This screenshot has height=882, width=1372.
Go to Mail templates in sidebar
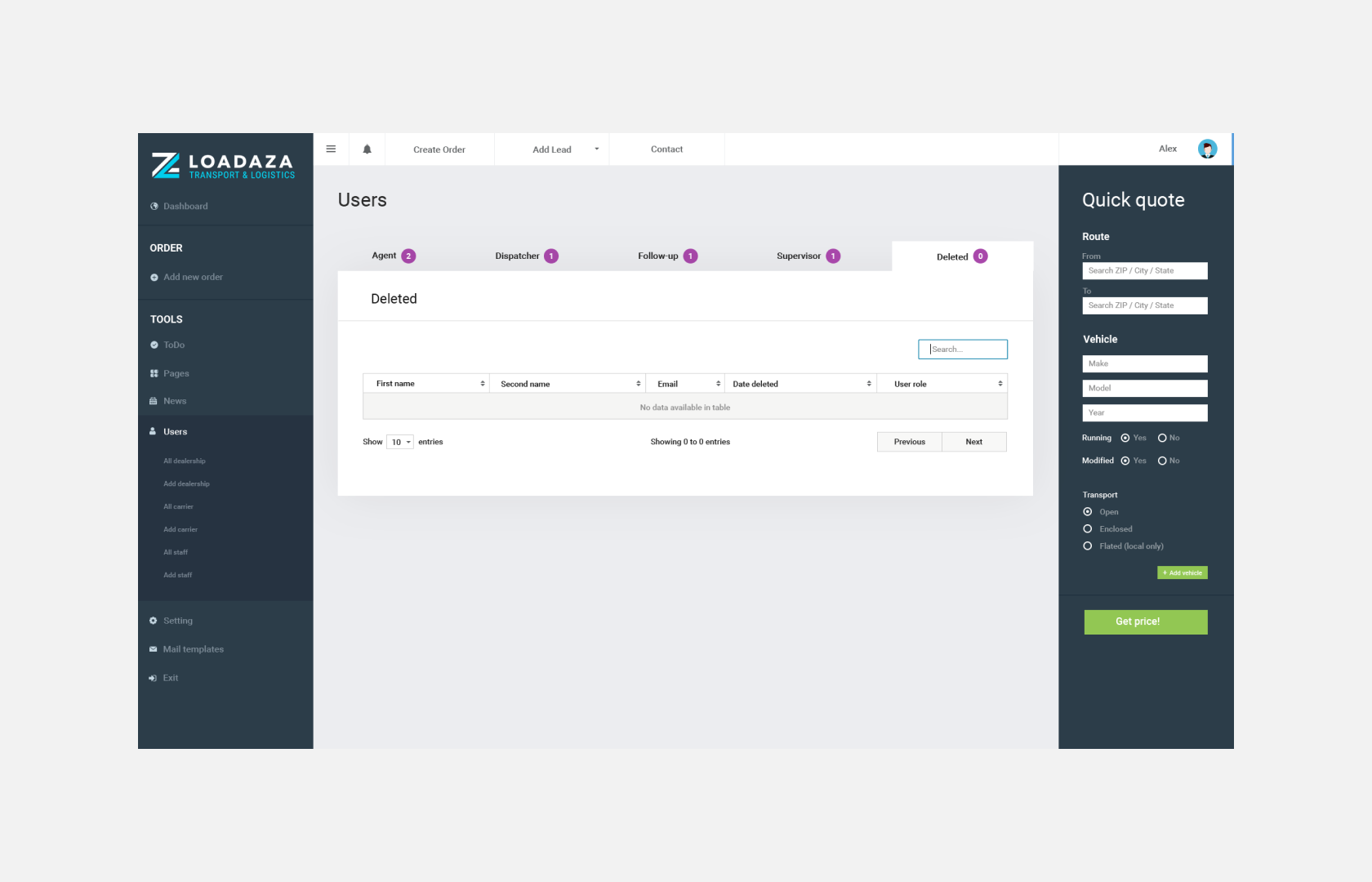coord(193,649)
